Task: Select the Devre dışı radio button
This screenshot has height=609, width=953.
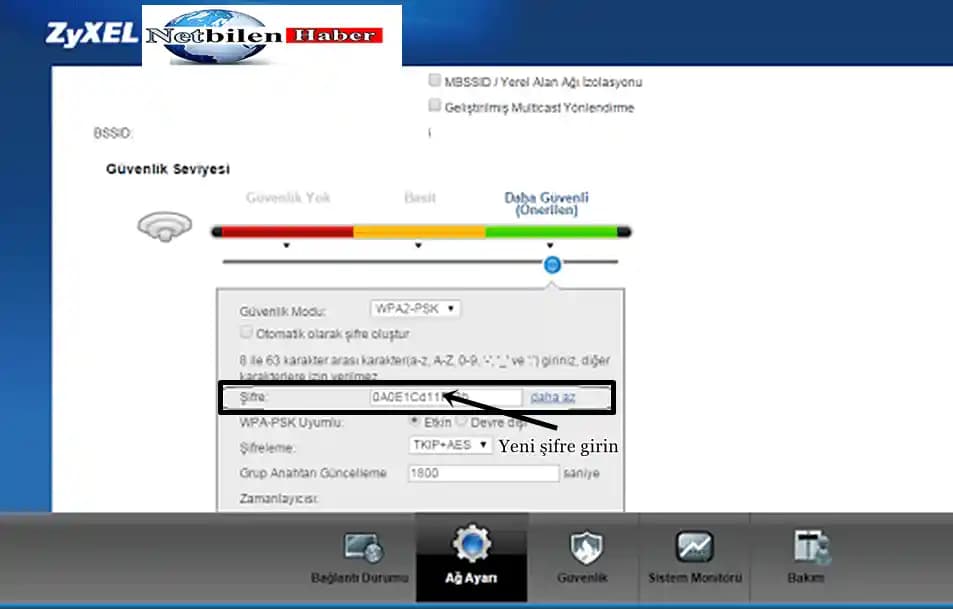Action: pos(462,422)
